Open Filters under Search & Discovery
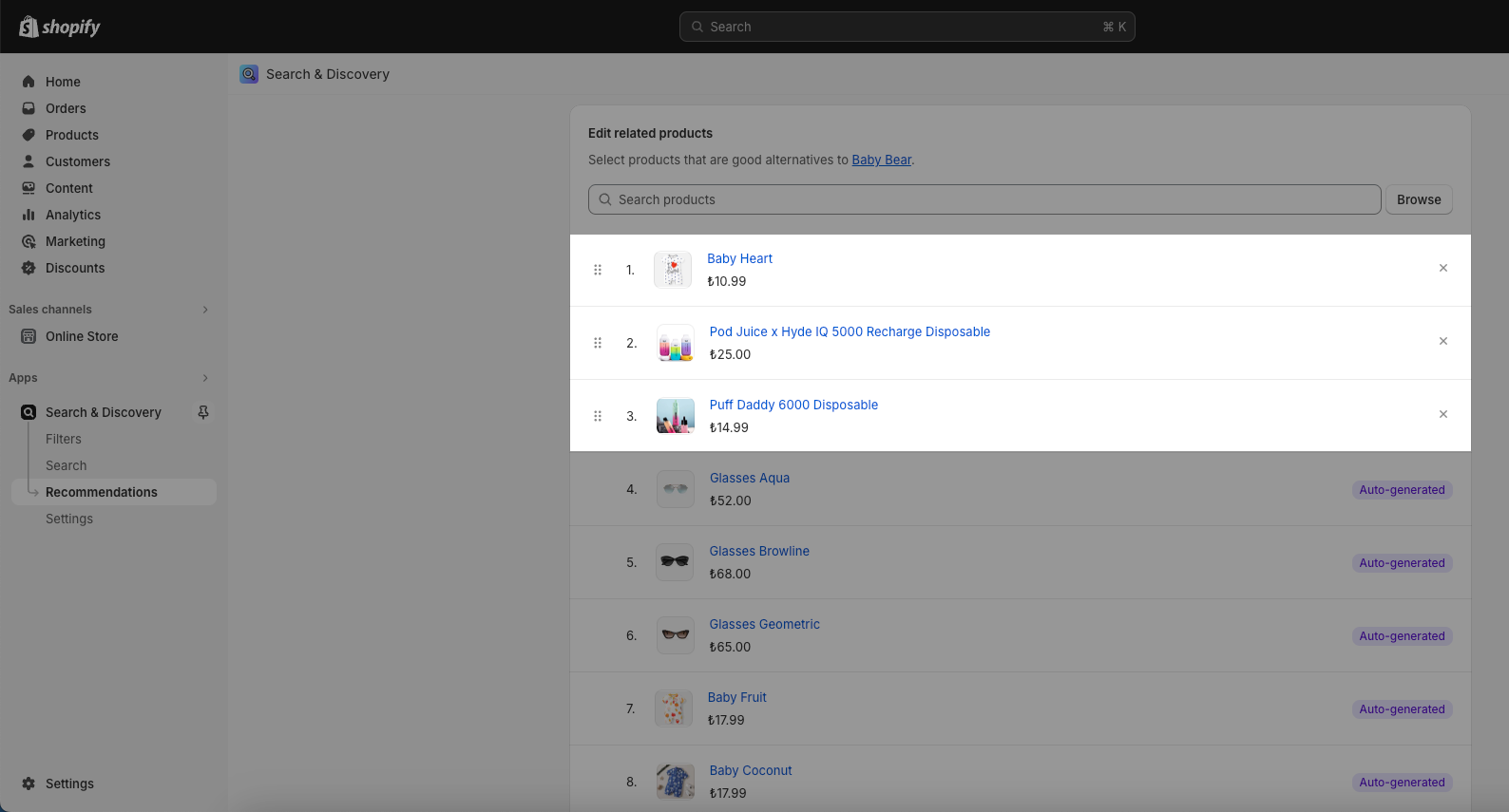This screenshot has width=1509, height=812. coord(64,439)
